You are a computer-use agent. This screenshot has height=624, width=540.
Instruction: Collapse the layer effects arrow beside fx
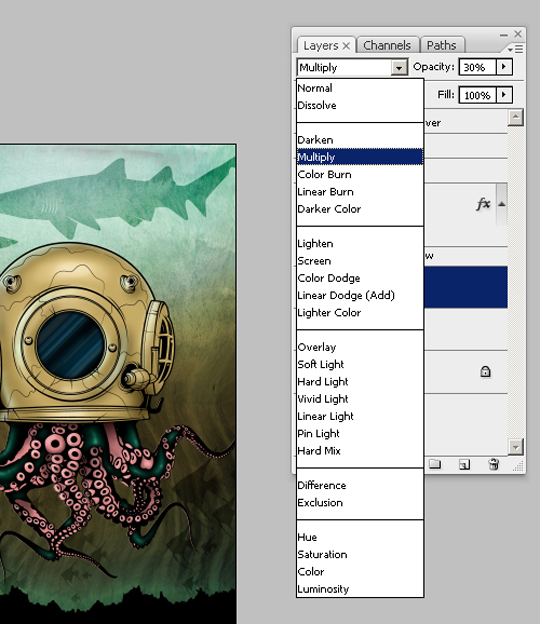(x=501, y=204)
